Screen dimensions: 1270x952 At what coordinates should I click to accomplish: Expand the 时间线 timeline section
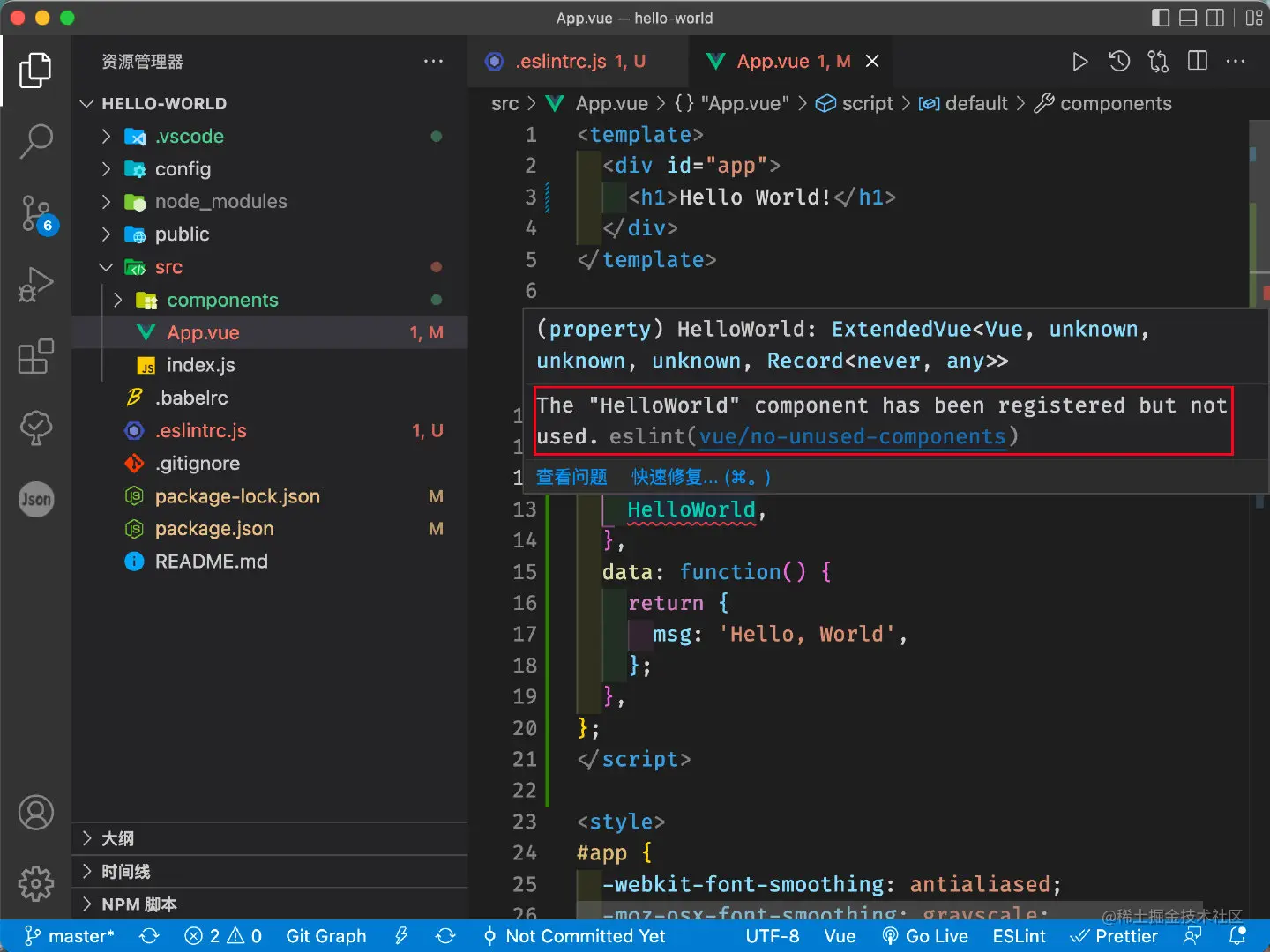click(x=270, y=872)
